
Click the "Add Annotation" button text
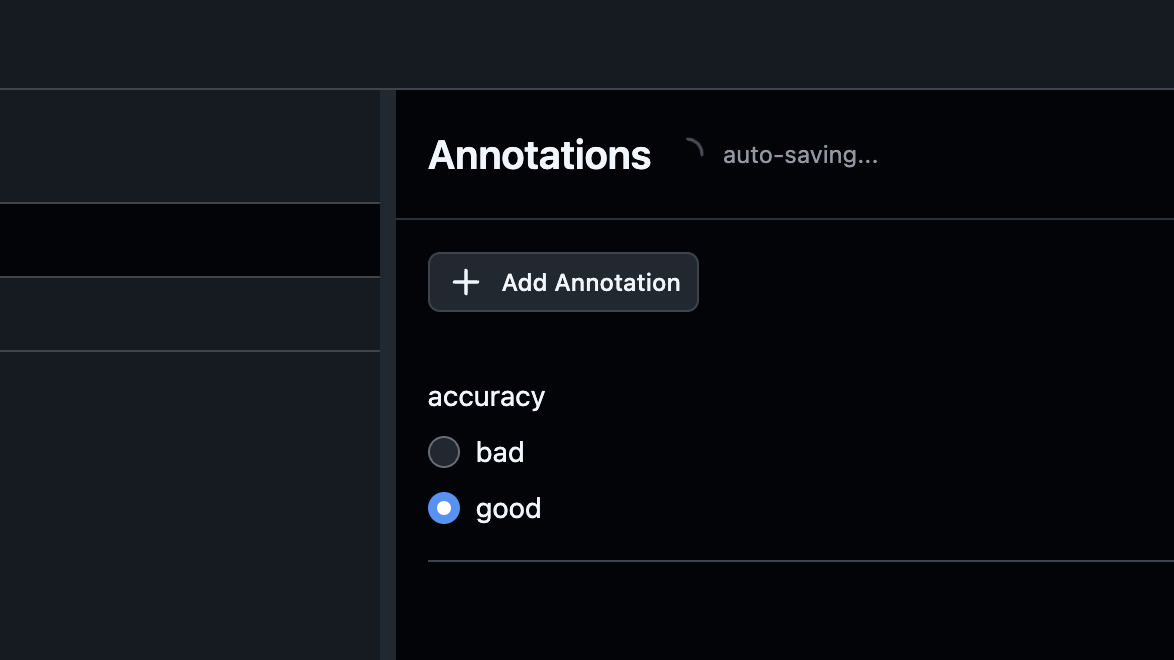[x=591, y=283]
